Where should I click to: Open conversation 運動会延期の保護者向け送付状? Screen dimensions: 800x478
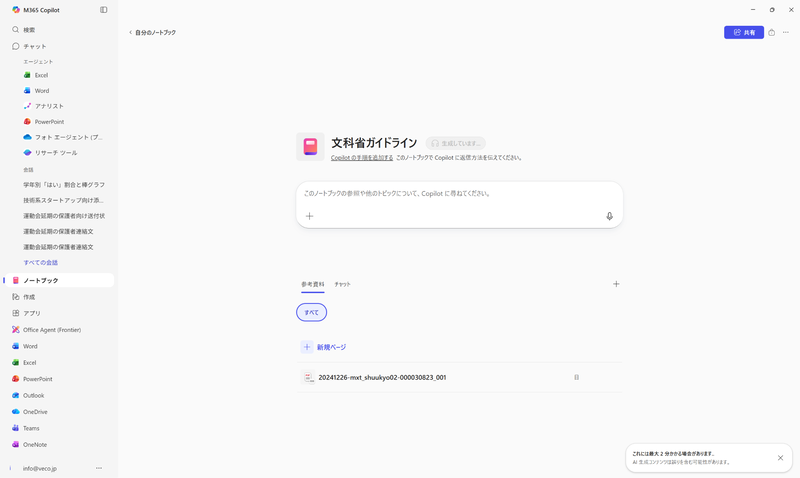coord(64,216)
